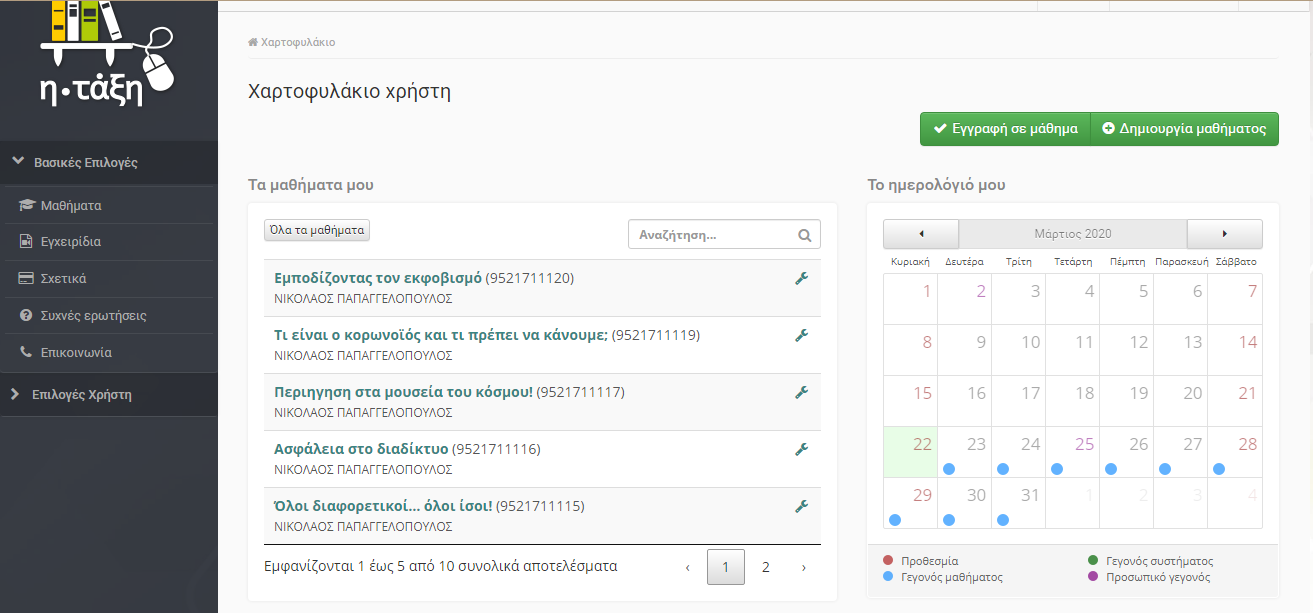Click wrench icon for Ασφάλεια στο διαδίκτυο
This screenshot has height=613, width=1313.
[801, 449]
